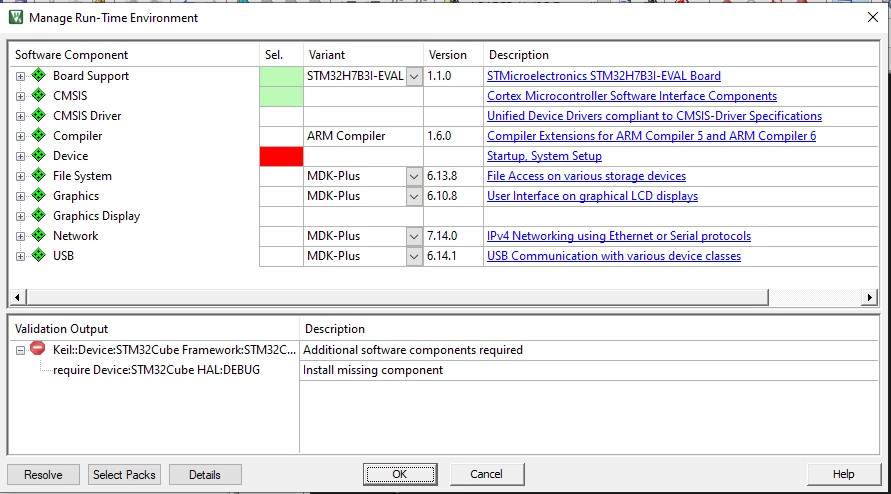Open File Access on various storage devices link
Viewport: 891px width, 494px height.
coord(586,176)
